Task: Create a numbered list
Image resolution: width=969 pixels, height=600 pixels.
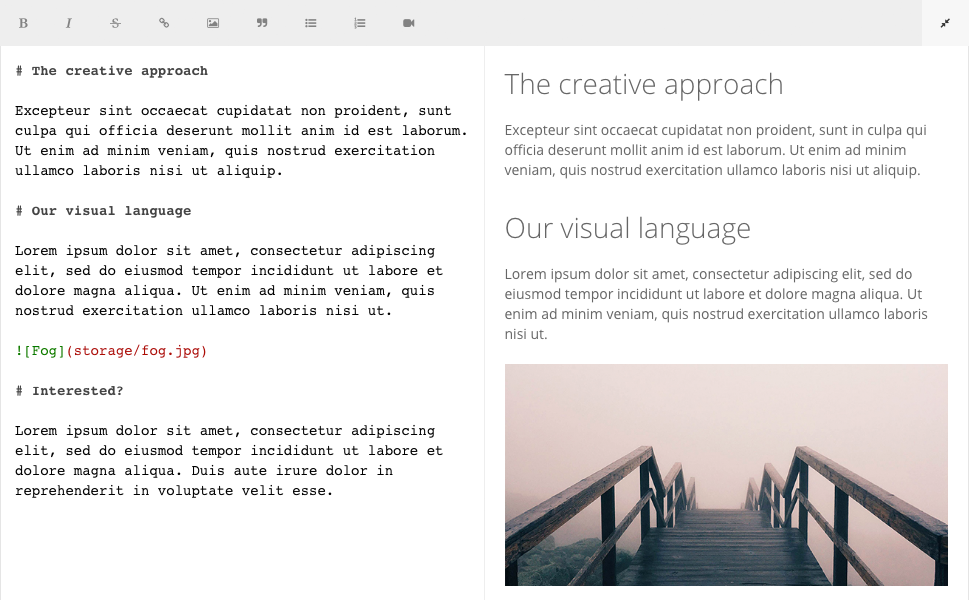Action: [360, 23]
